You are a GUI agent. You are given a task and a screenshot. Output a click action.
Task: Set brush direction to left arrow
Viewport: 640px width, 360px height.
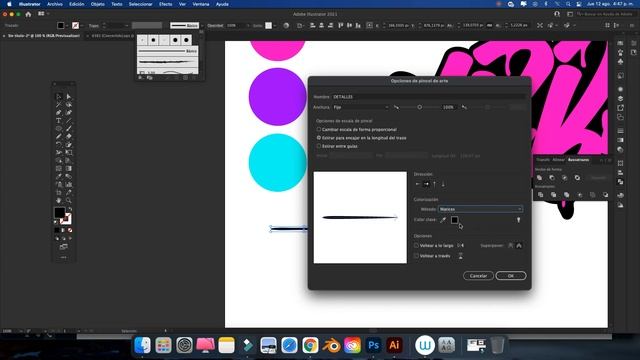(x=418, y=184)
